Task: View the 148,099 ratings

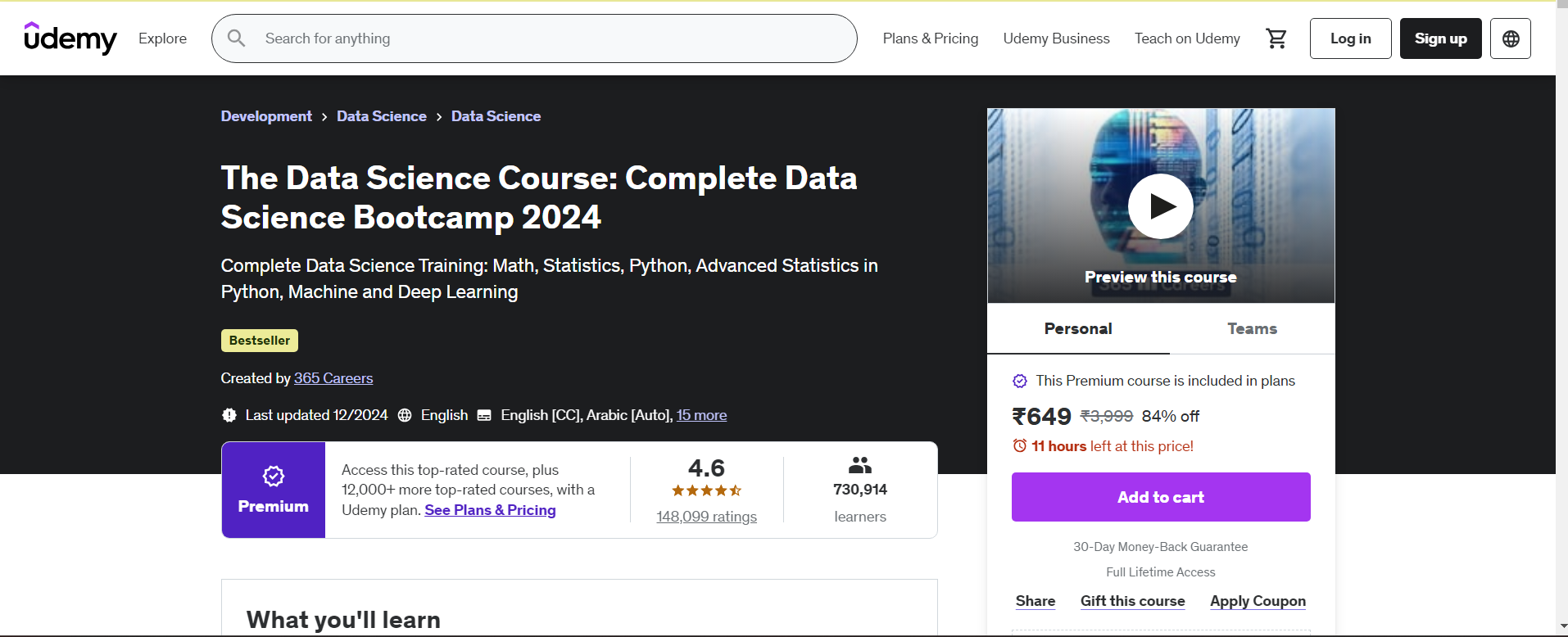Action: (706, 516)
